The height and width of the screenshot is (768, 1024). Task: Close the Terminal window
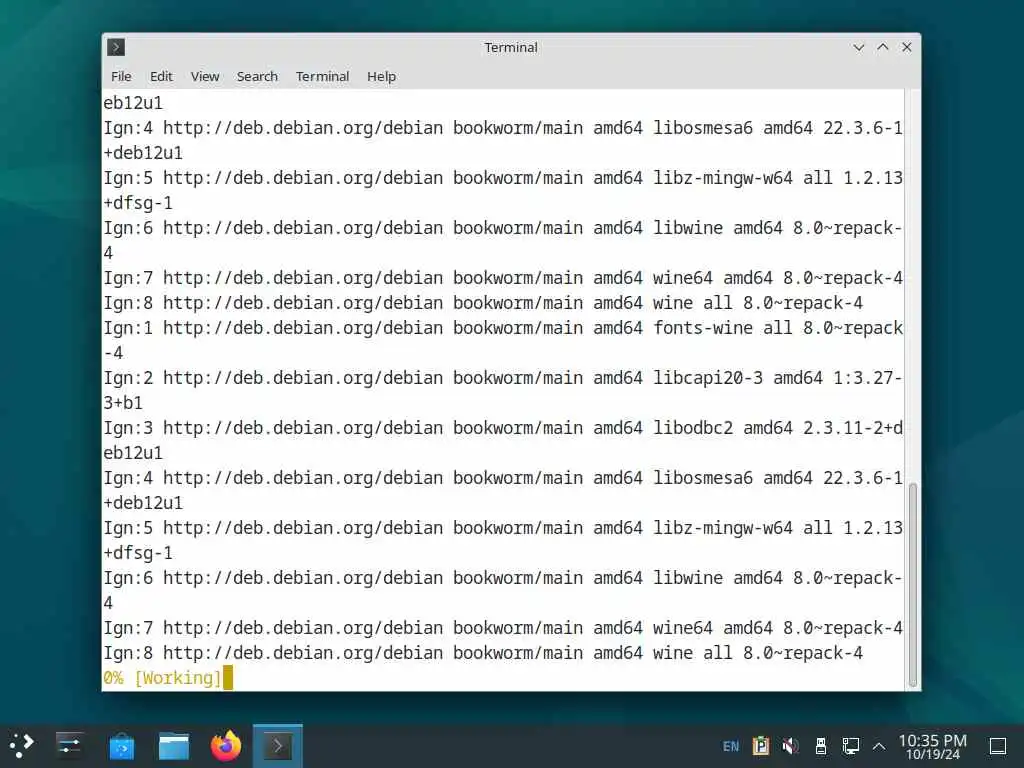pos(906,47)
